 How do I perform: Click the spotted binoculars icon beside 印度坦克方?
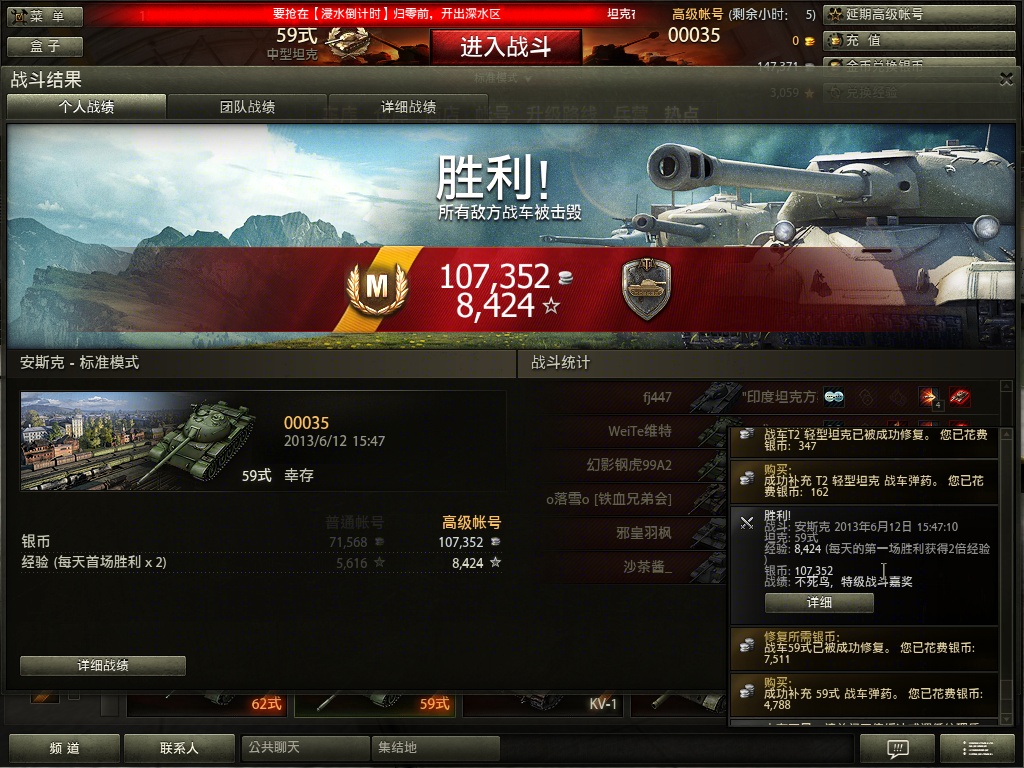tap(834, 396)
